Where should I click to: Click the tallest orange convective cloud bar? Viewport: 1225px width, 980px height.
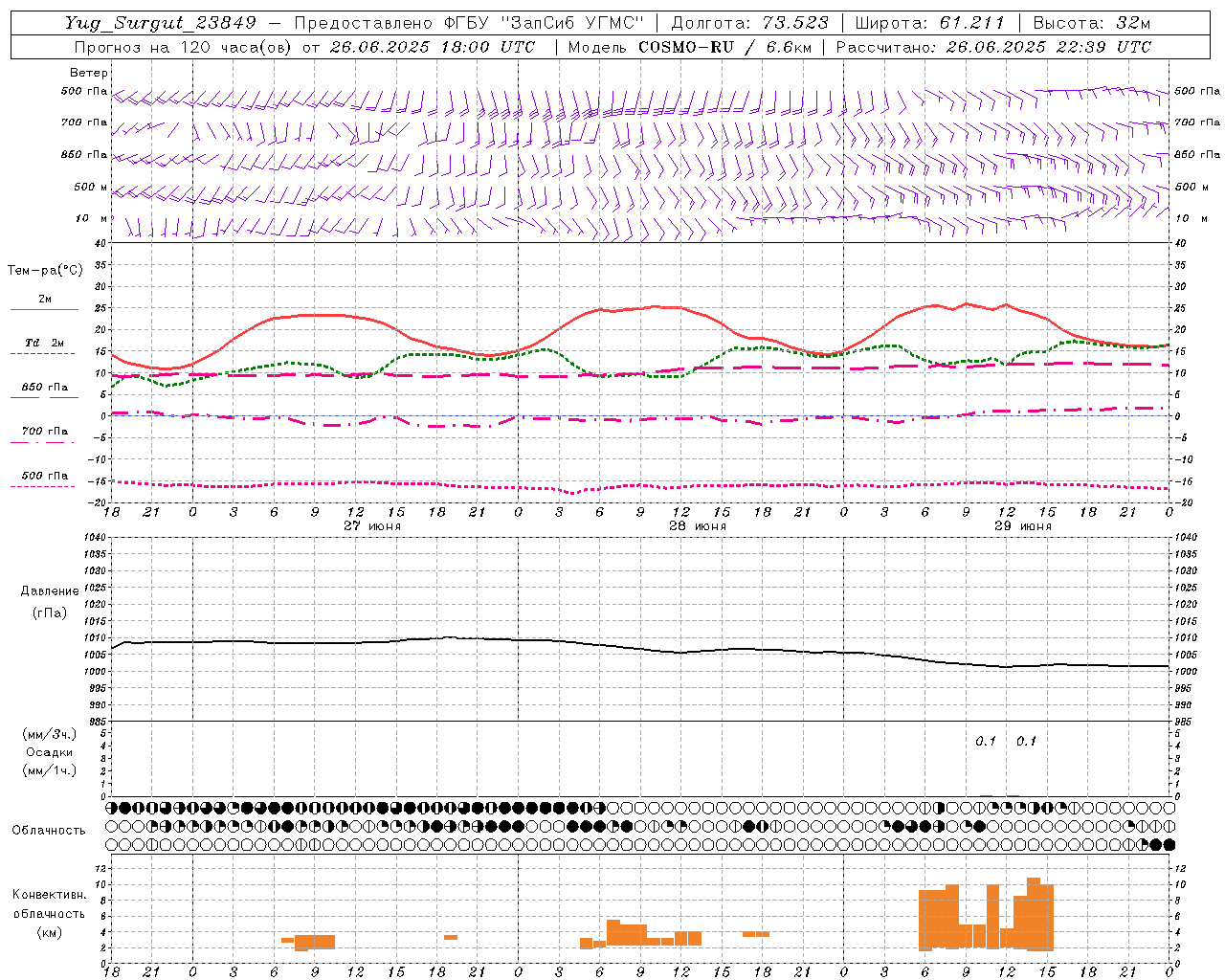point(1034,913)
